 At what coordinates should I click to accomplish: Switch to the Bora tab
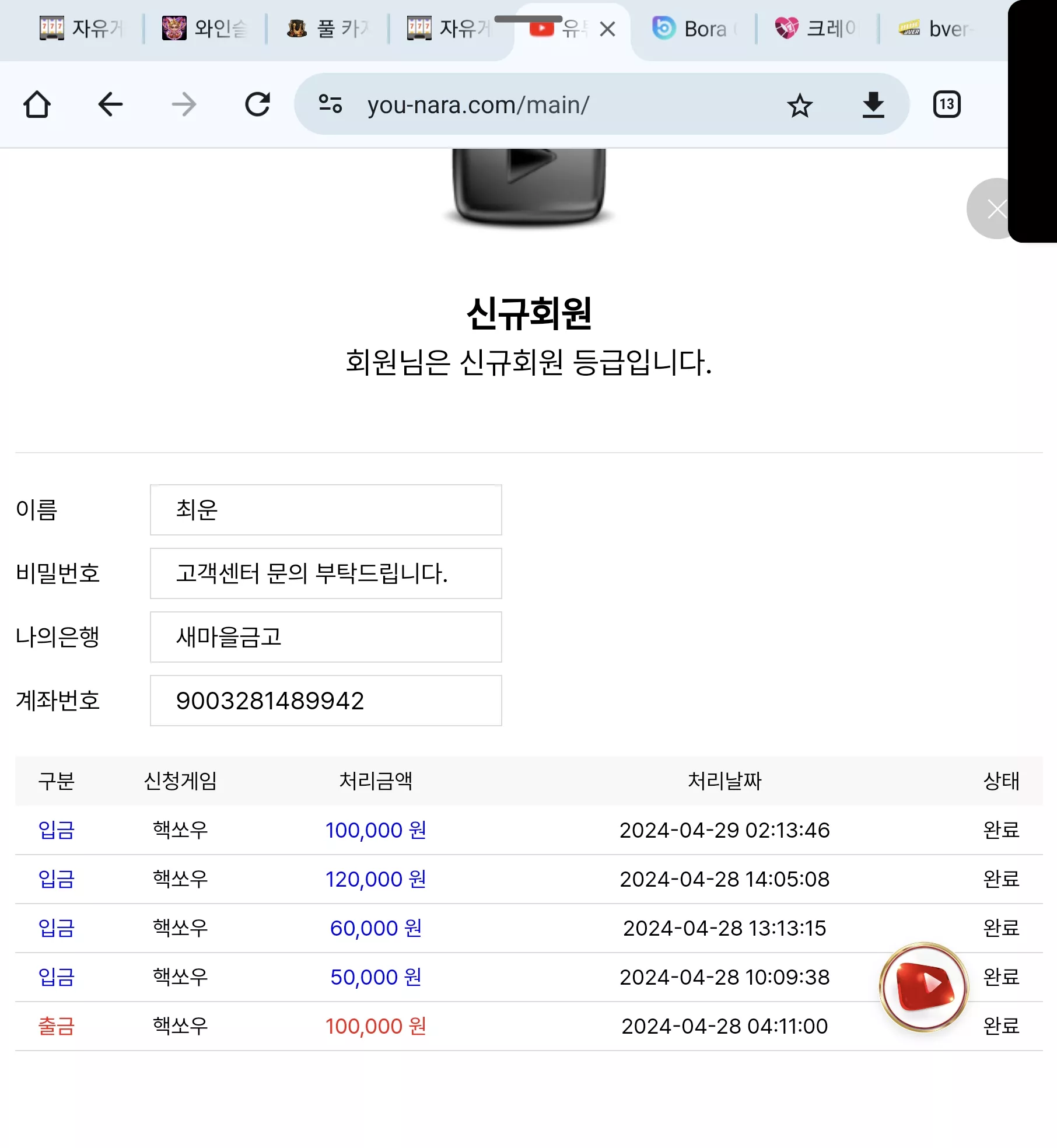pyautogui.click(x=695, y=29)
